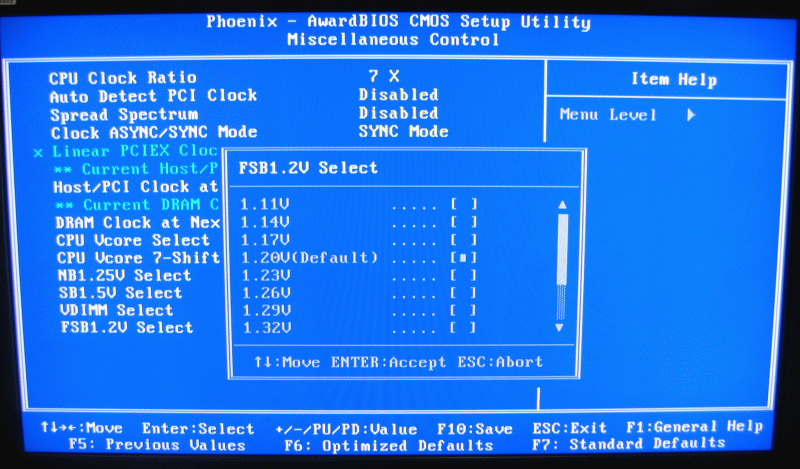
Task: Click Menu Level right arrow icon
Action: coord(690,115)
